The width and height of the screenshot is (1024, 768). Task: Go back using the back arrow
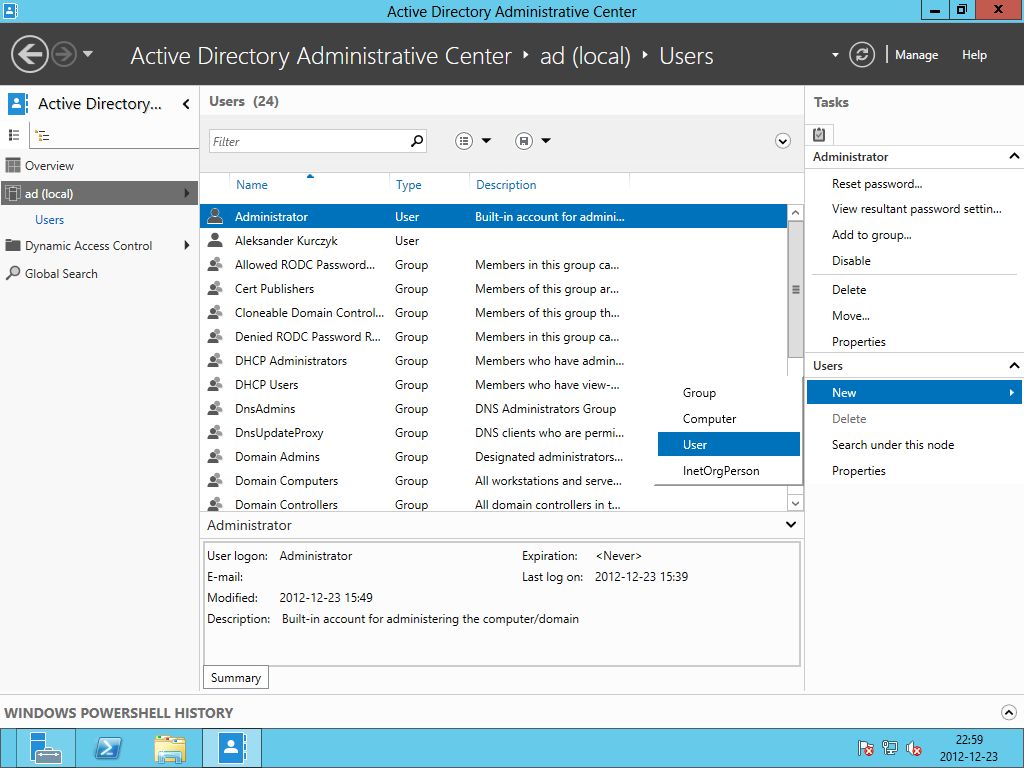(x=30, y=54)
